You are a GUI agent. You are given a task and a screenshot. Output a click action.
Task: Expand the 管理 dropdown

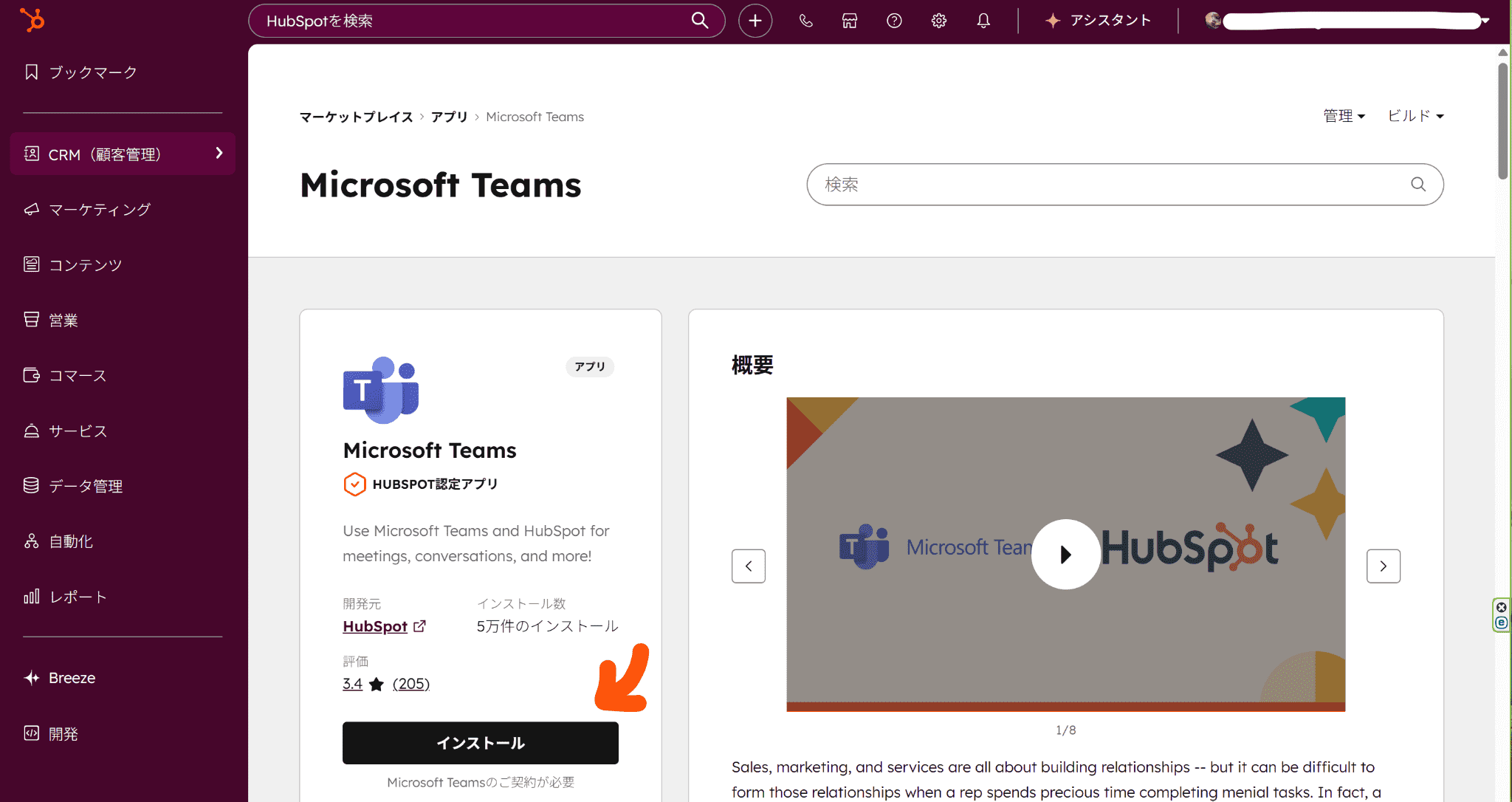coord(1344,116)
